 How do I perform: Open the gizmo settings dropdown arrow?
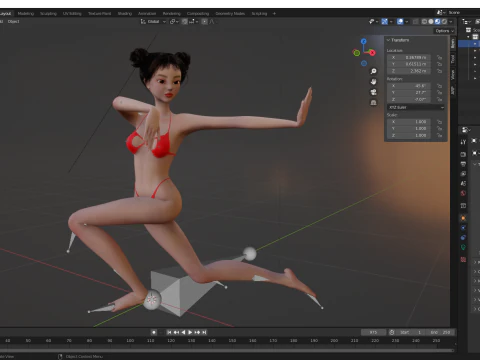click(391, 22)
